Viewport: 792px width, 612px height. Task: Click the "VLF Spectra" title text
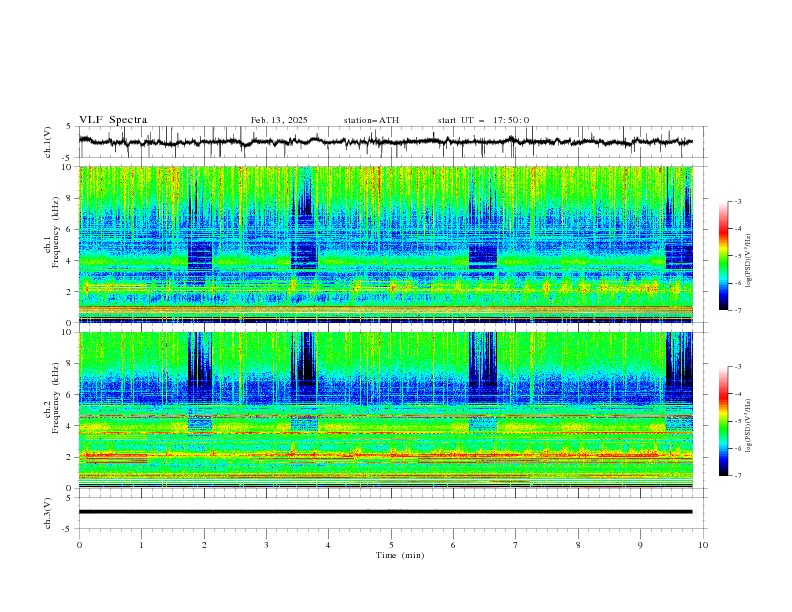click(x=113, y=120)
